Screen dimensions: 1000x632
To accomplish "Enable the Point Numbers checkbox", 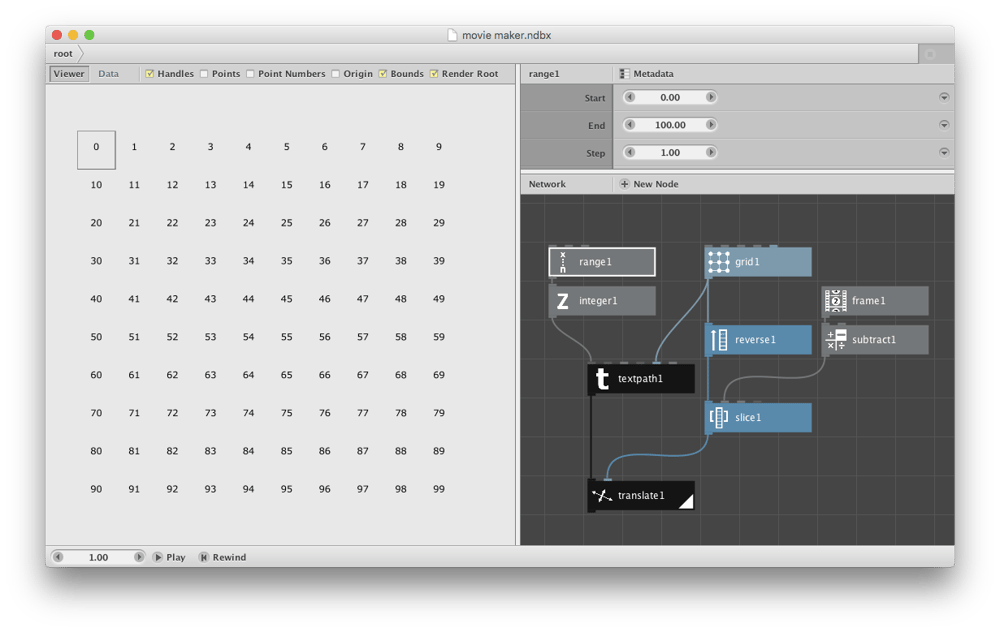I will (251, 74).
